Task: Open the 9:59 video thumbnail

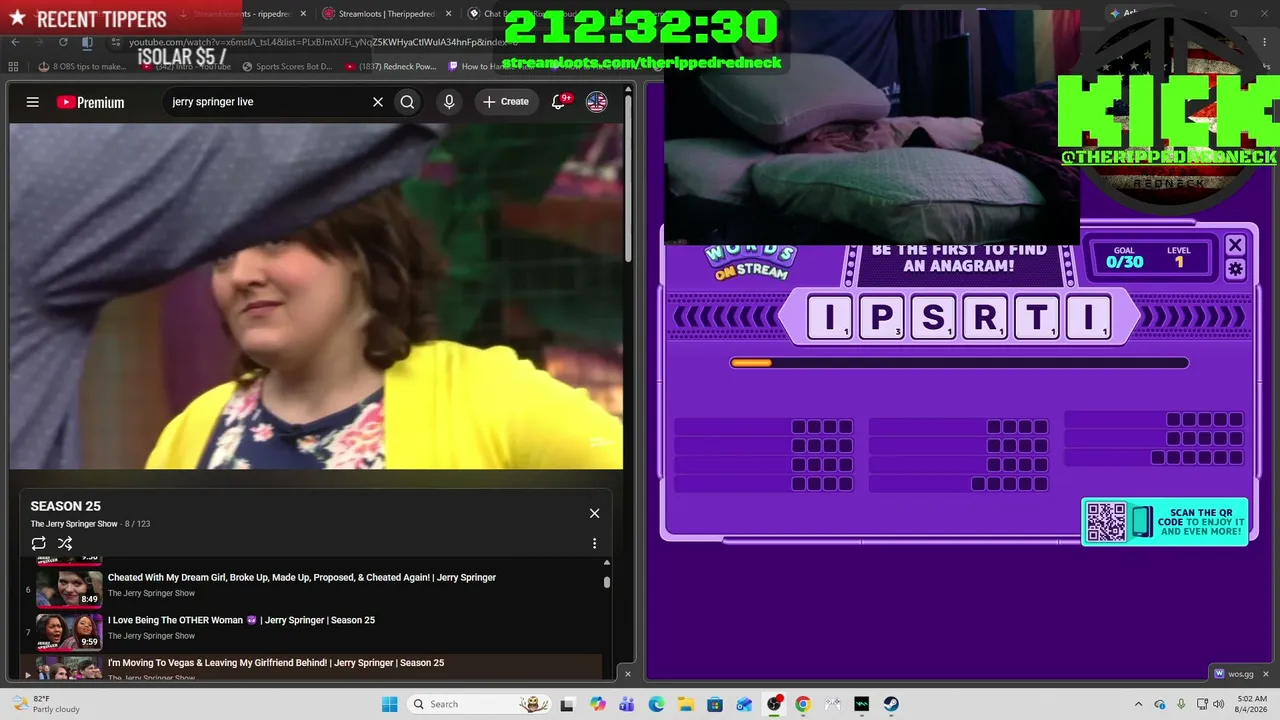Action: tap(69, 632)
